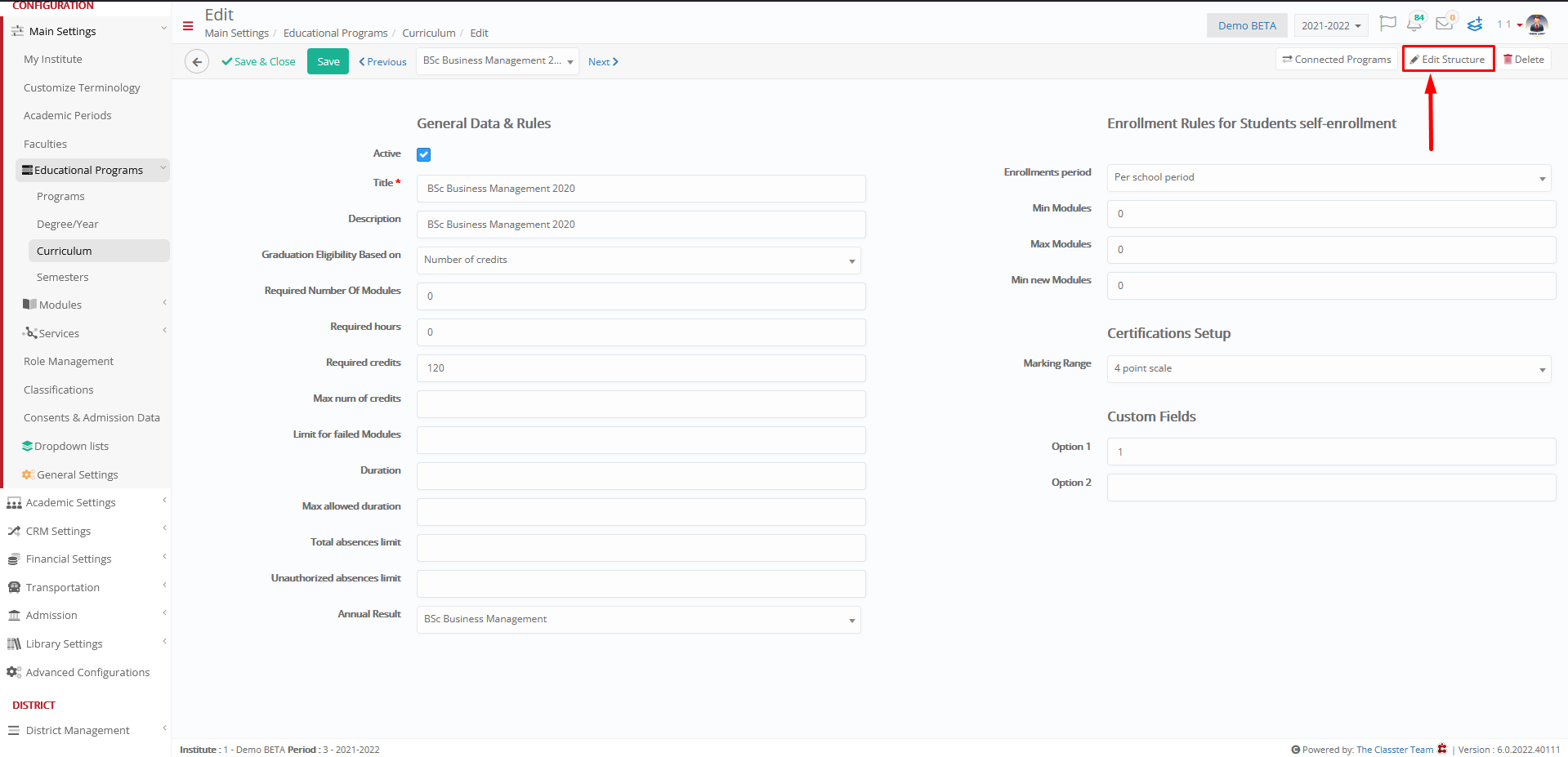Click the CRM Settings shuffle icon

pyautogui.click(x=14, y=531)
